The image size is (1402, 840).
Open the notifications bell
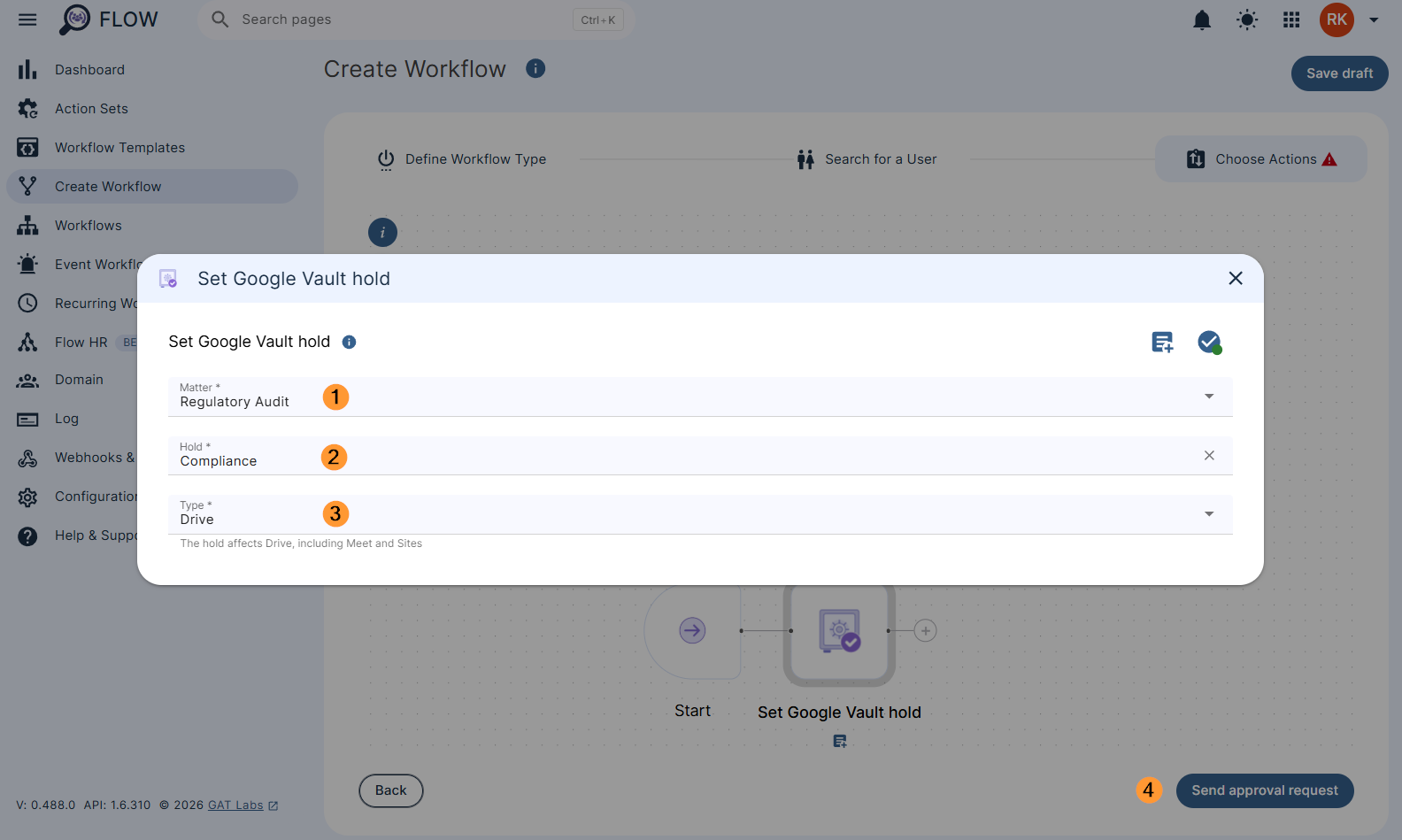(x=1202, y=19)
